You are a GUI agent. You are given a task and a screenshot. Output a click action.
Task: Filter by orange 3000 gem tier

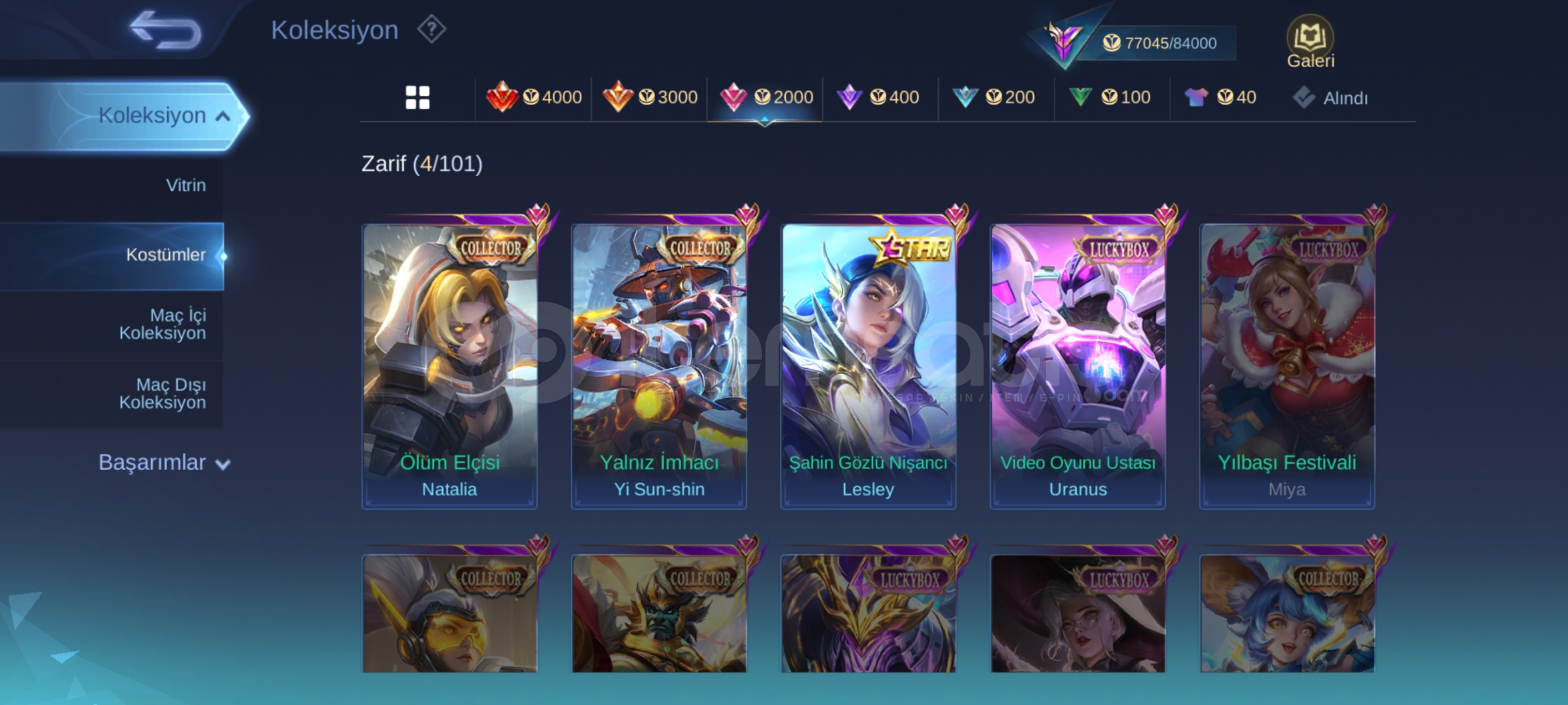pos(650,97)
